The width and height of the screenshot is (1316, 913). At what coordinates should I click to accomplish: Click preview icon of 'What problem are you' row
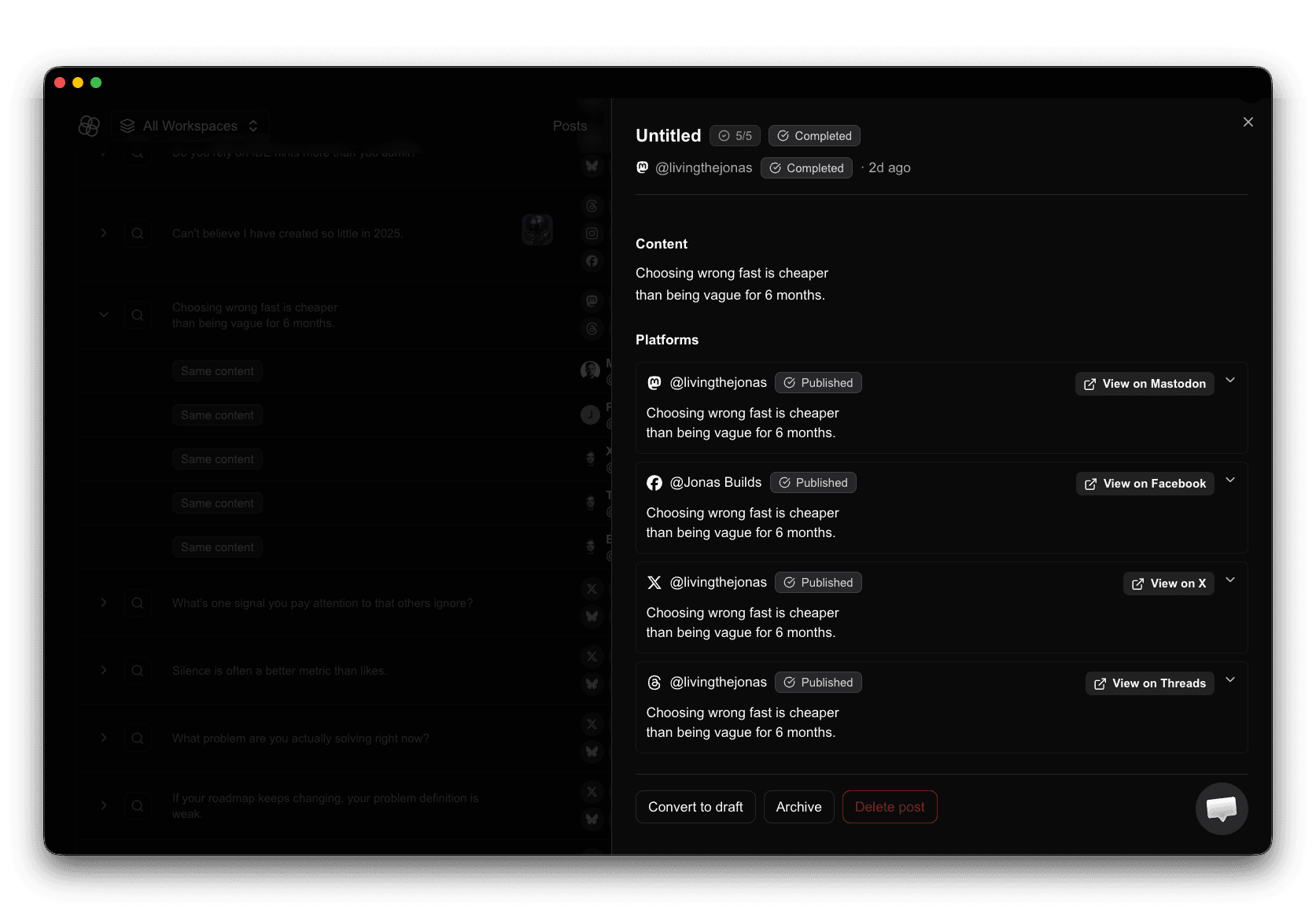(x=138, y=738)
